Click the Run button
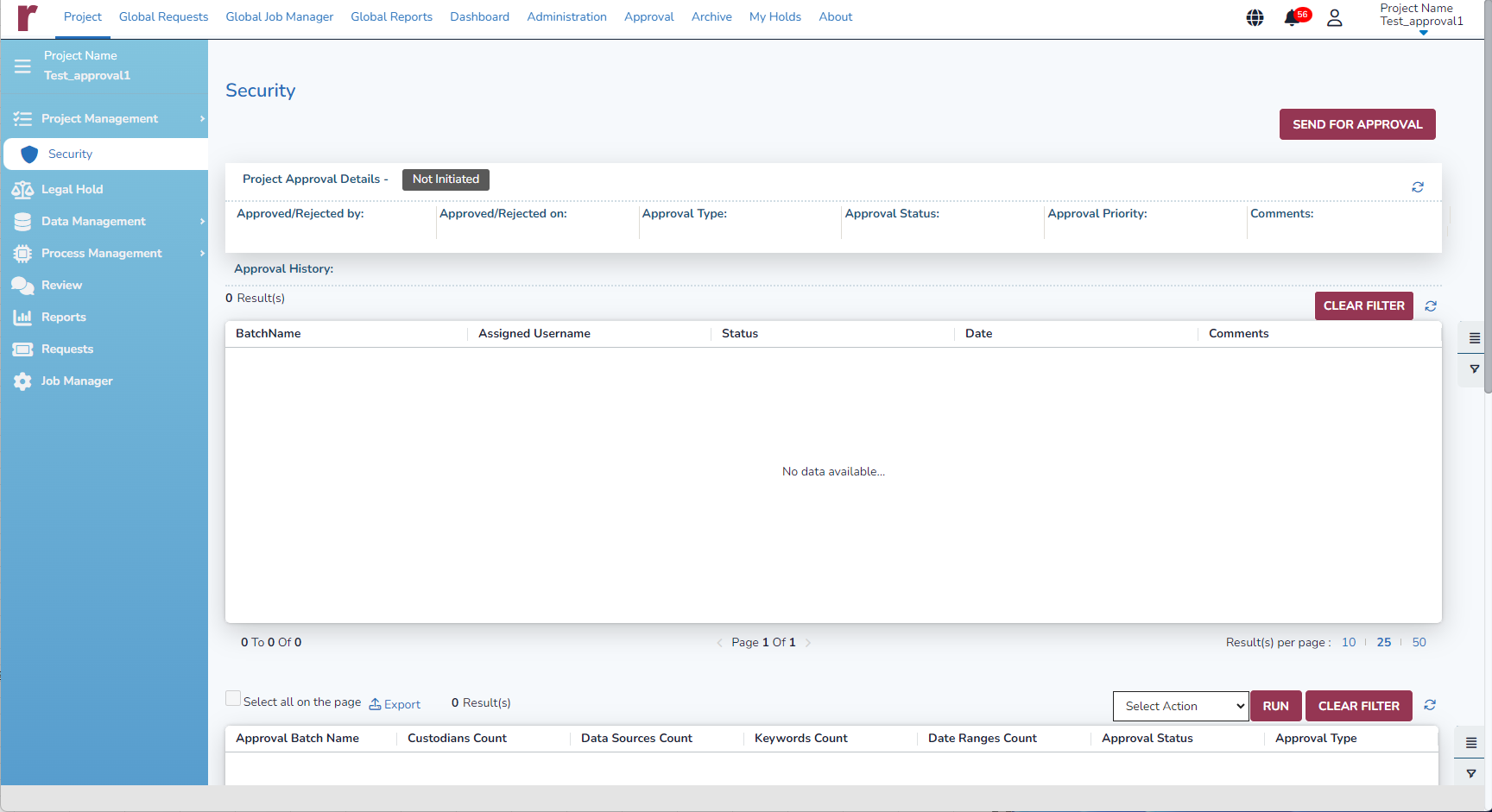 click(x=1276, y=706)
